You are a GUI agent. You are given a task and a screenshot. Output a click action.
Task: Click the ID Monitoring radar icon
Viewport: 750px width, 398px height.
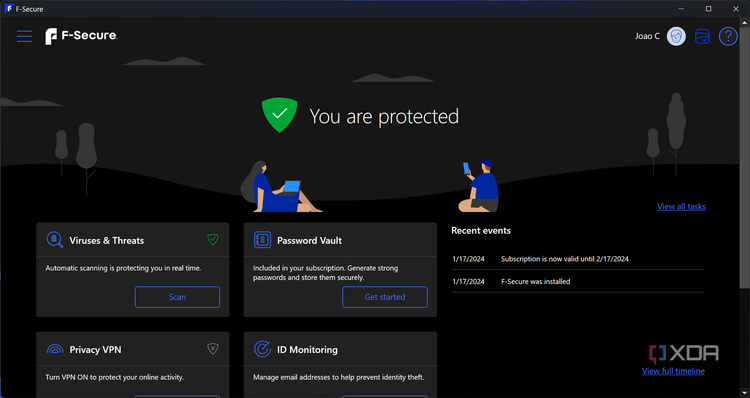pyautogui.click(x=262, y=349)
